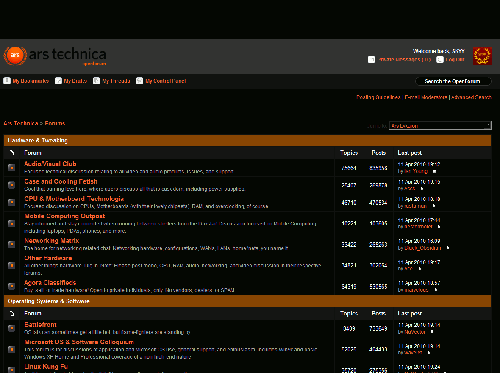Go to last post in Networking Matrix

point(448,248)
